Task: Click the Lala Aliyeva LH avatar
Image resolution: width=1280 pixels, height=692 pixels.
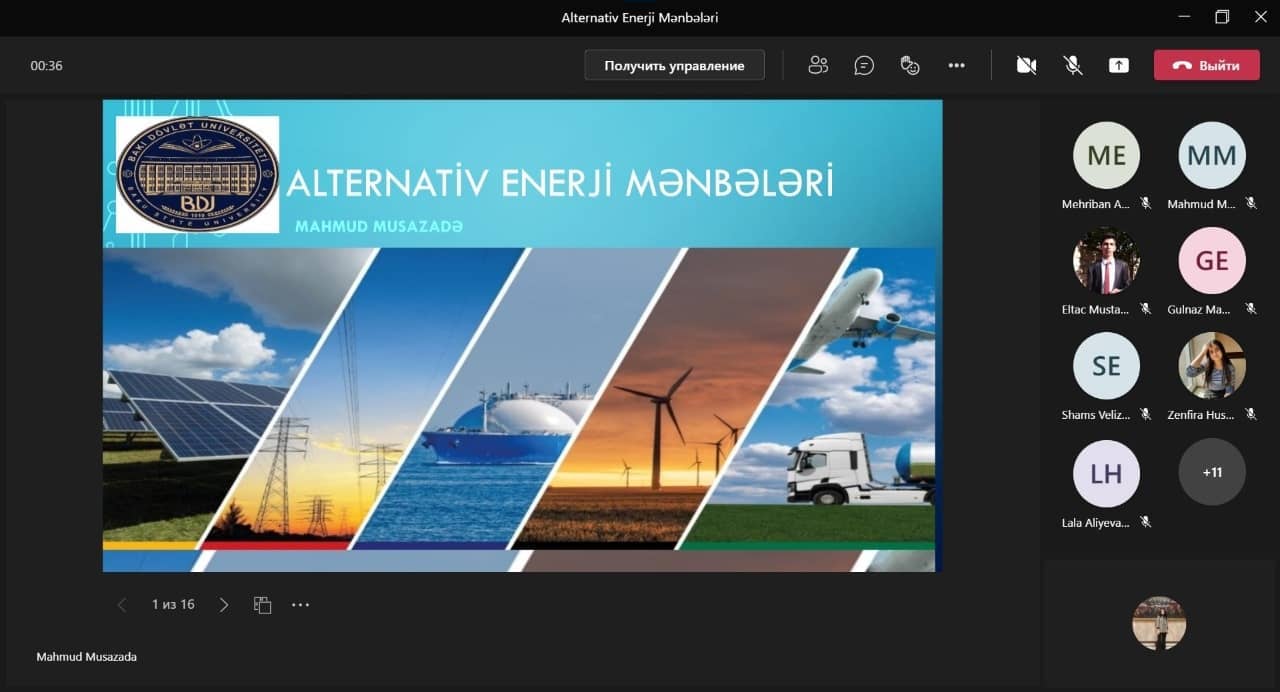Action: click(1106, 473)
